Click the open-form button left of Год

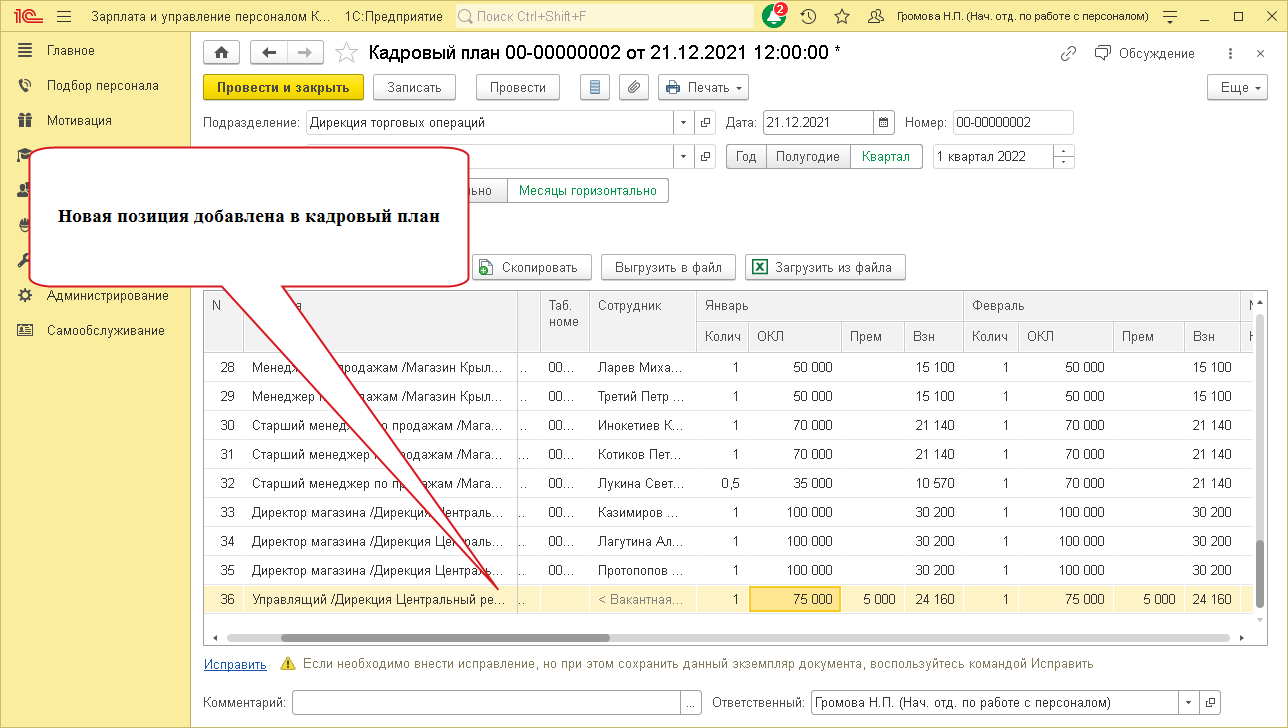[706, 157]
